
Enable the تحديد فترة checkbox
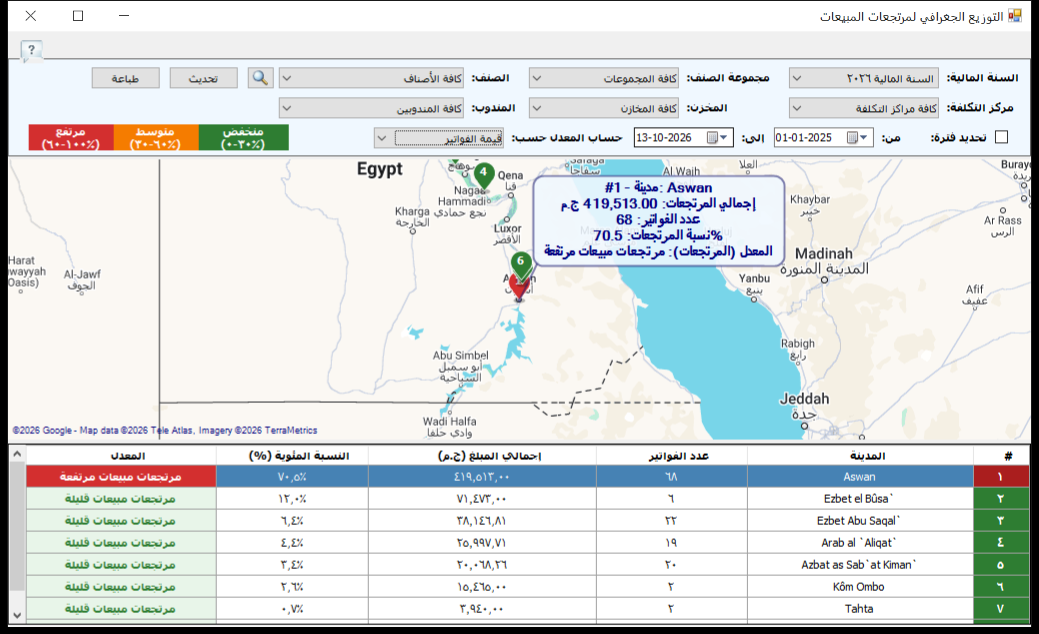click(1001, 137)
